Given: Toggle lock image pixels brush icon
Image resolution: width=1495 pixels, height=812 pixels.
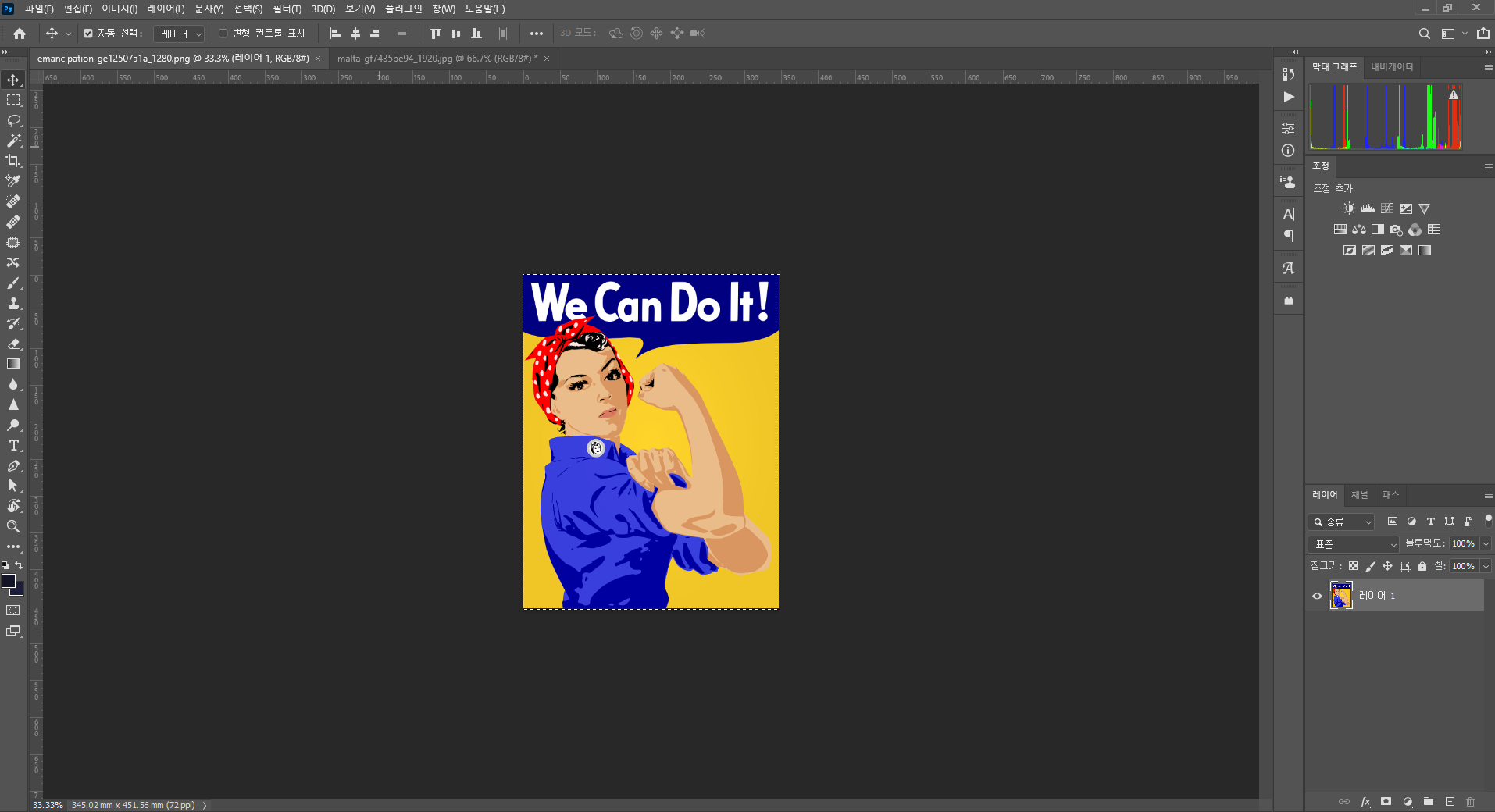Looking at the screenshot, I should pyautogui.click(x=1371, y=566).
